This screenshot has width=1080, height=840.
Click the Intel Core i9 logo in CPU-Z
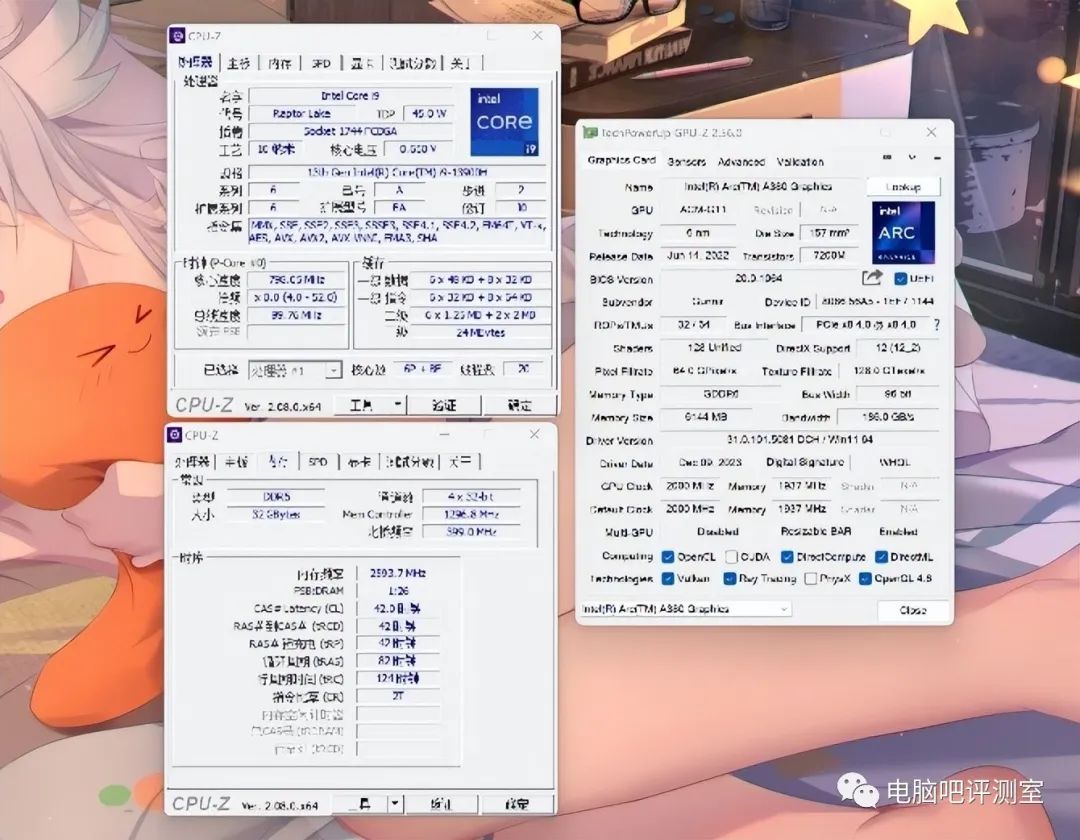504,121
